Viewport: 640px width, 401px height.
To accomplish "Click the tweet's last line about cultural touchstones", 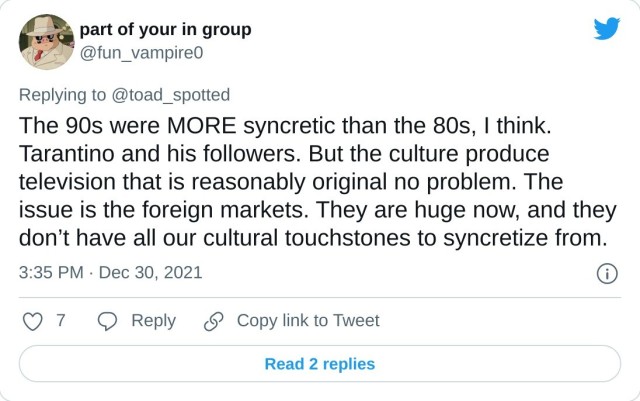I will tap(313, 238).
